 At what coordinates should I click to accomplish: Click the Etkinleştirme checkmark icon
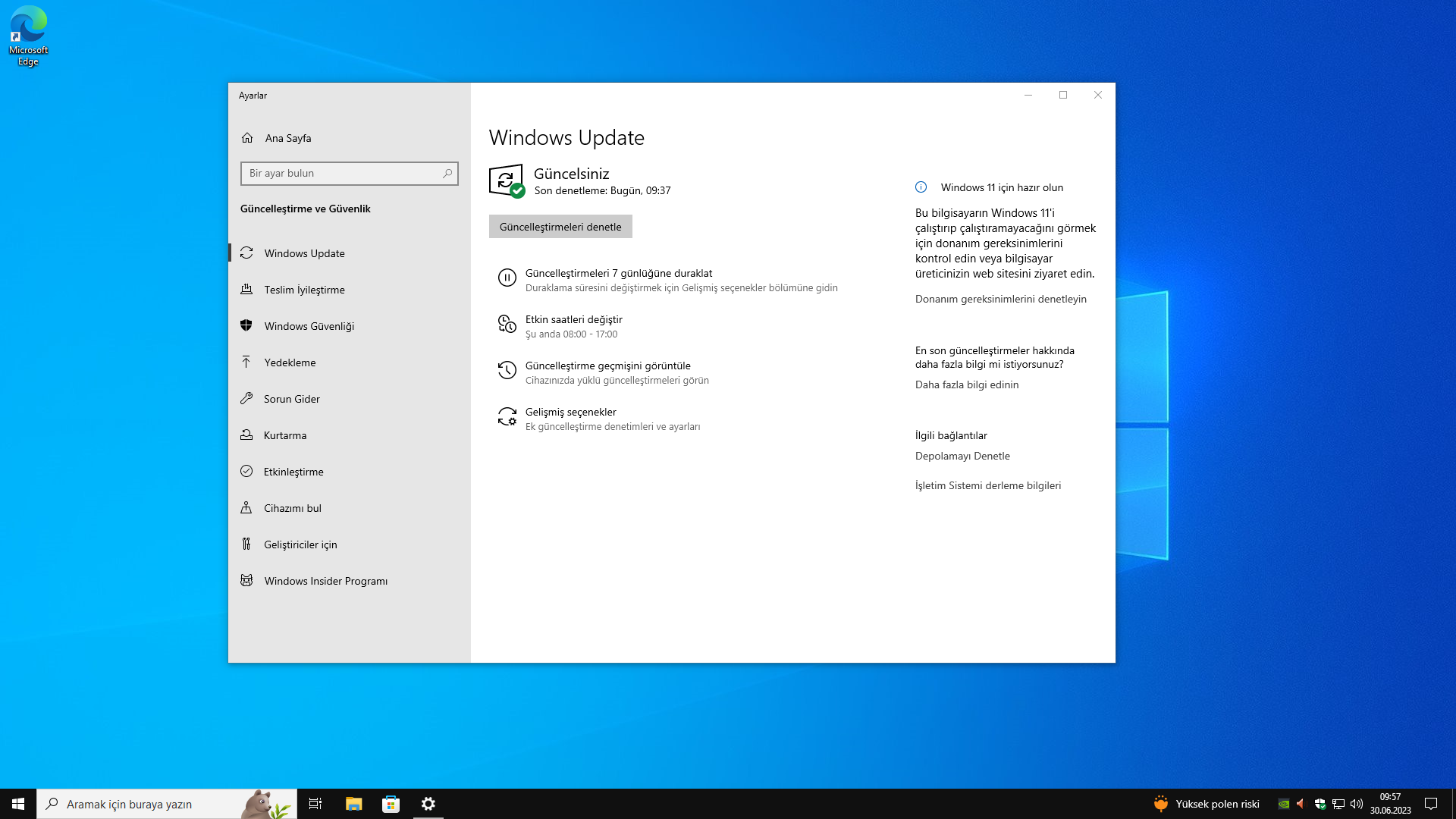[x=246, y=471]
